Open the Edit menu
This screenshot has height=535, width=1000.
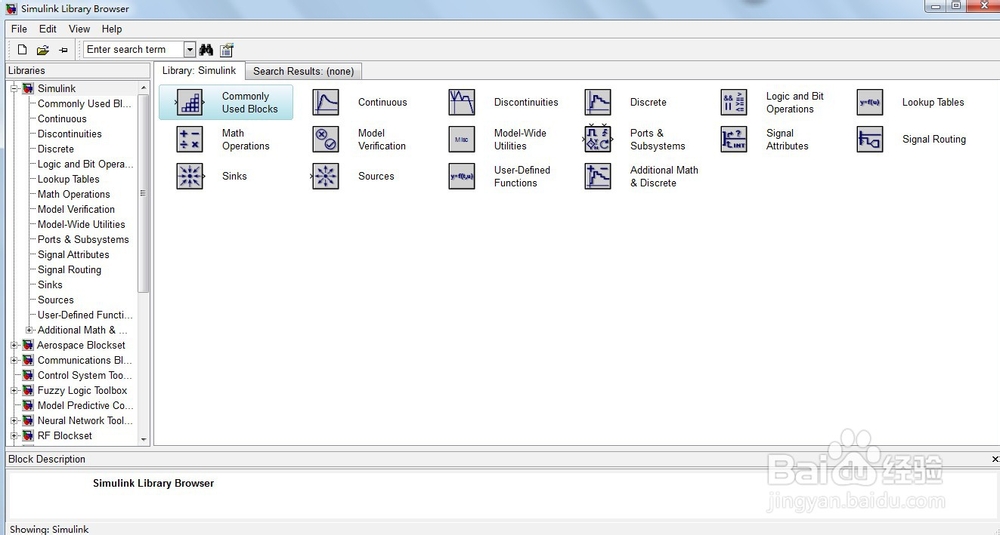point(48,29)
